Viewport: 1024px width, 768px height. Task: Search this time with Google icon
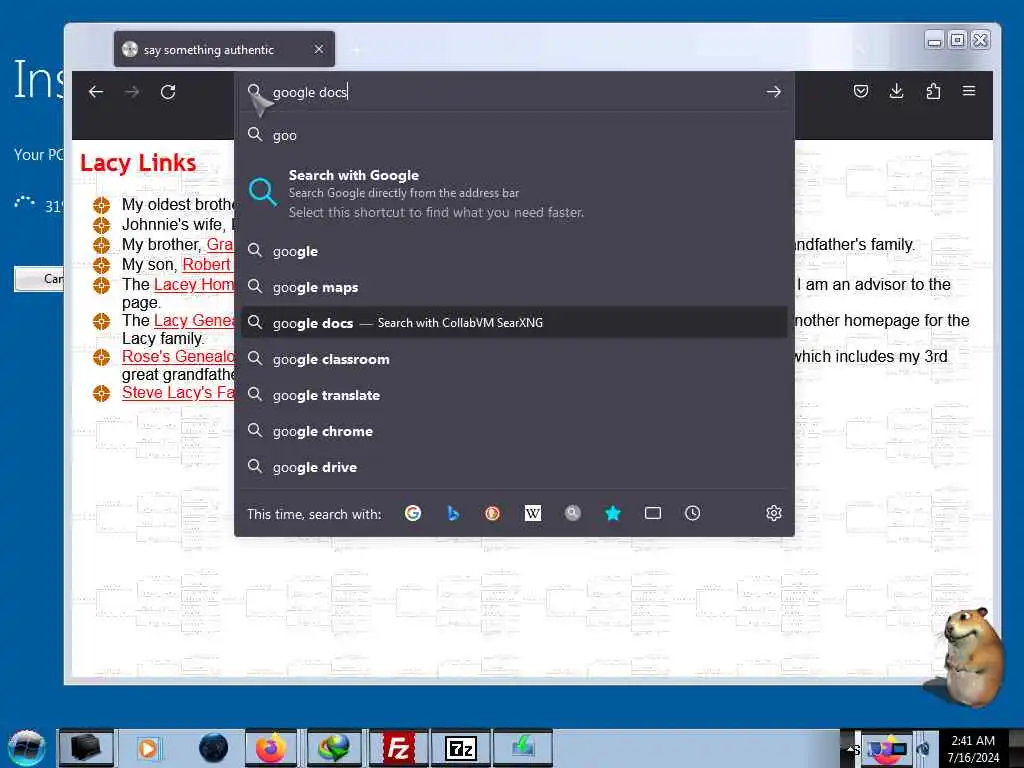[413, 513]
